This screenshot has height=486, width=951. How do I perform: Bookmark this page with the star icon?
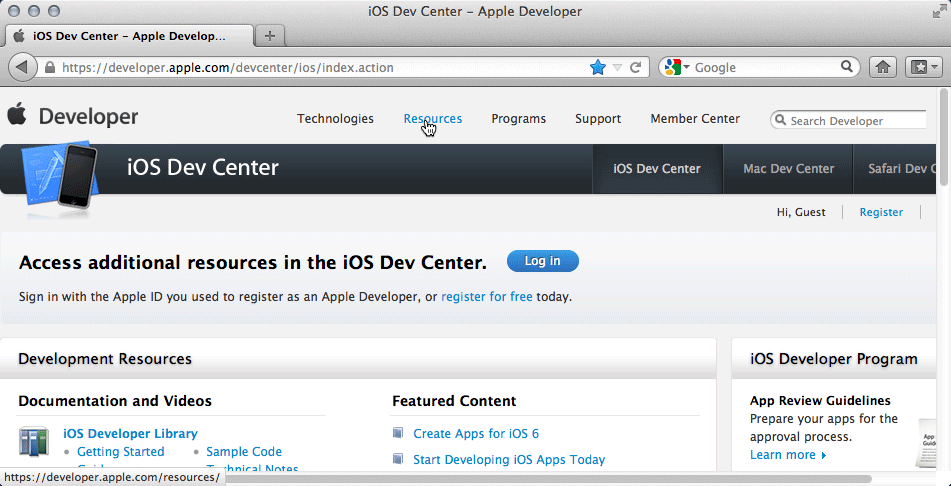click(x=598, y=67)
